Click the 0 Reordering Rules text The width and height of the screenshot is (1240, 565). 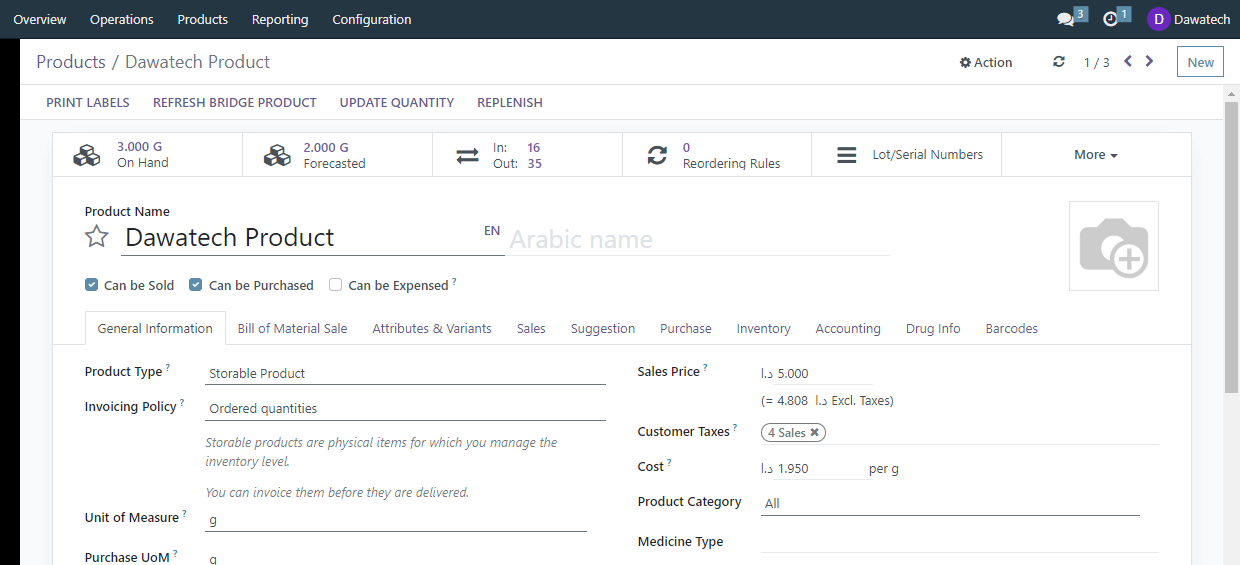[731, 155]
